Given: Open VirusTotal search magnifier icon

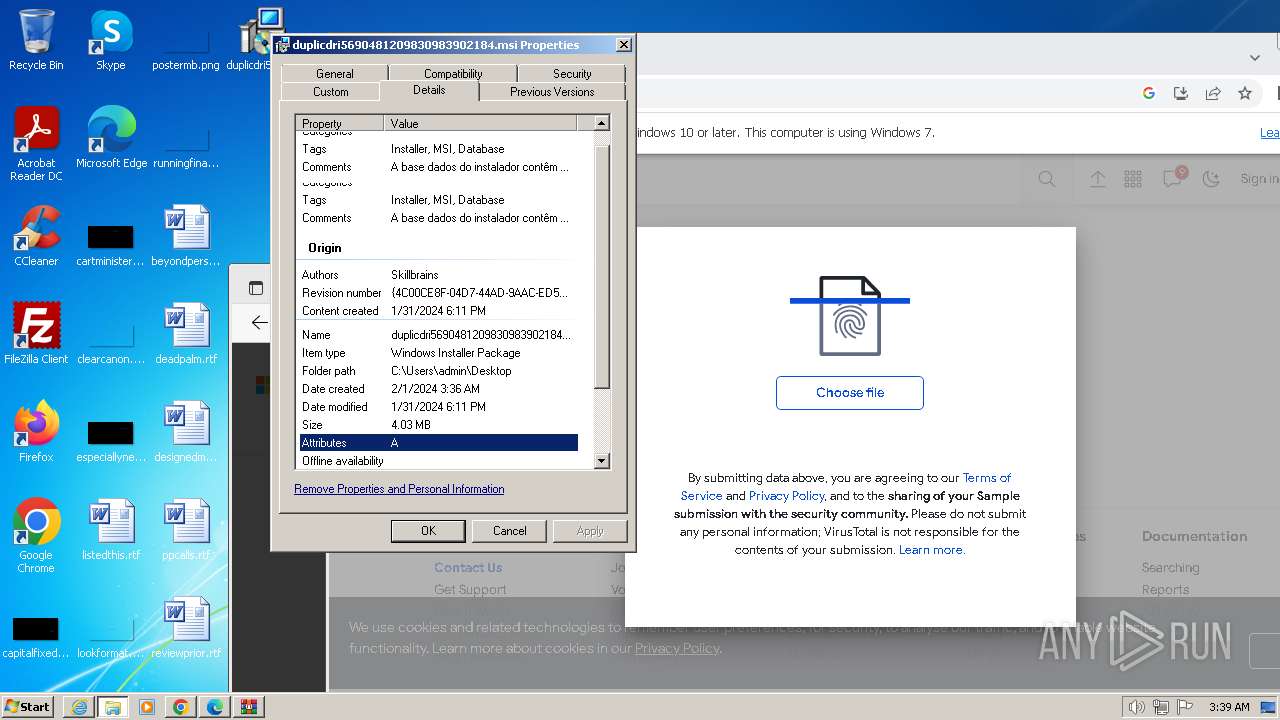Looking at the screenshot, I should 1047,179.
